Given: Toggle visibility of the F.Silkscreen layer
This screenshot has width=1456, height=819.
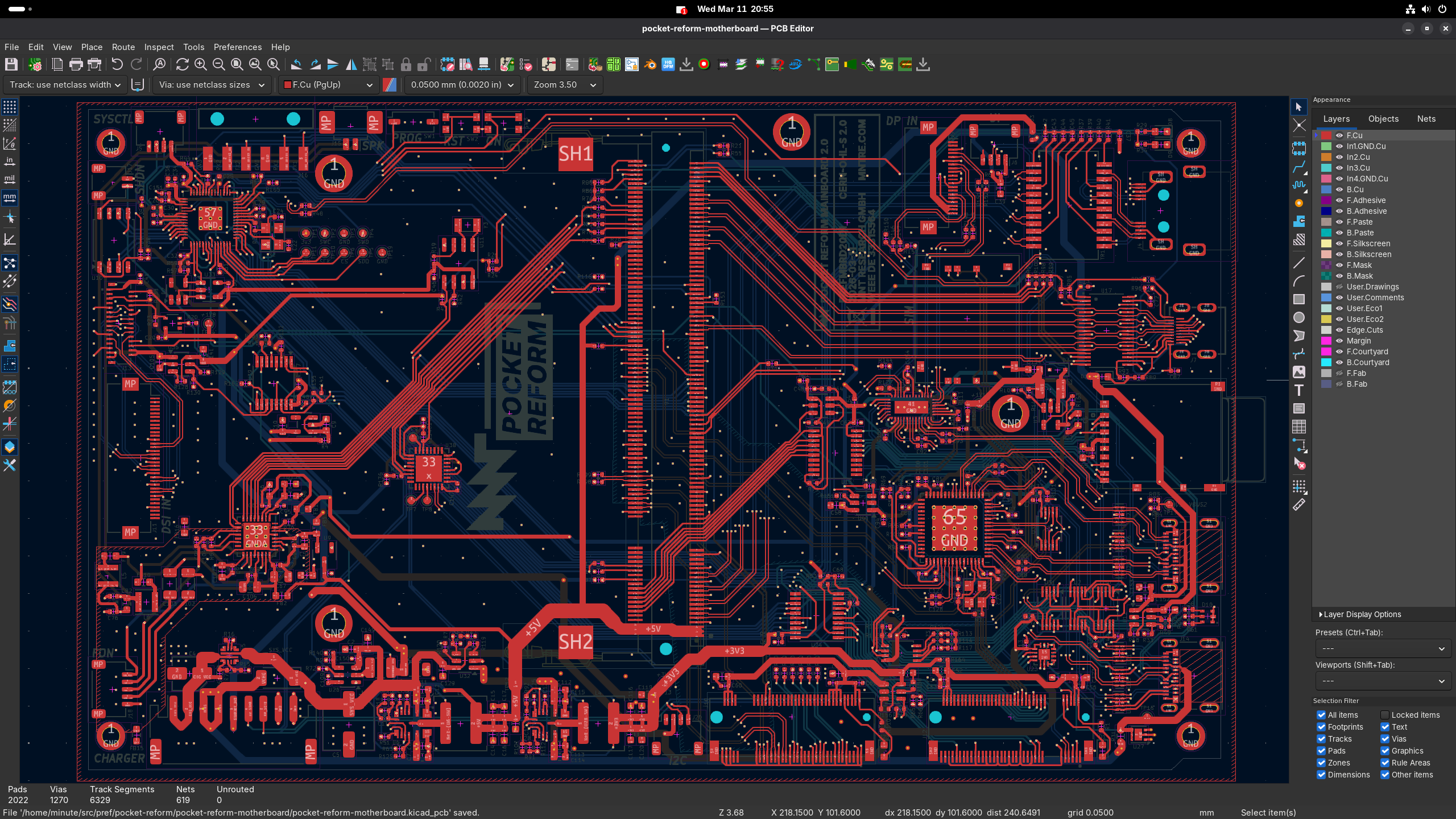Looking at the screenshot, I should [x=1339, y=243].
